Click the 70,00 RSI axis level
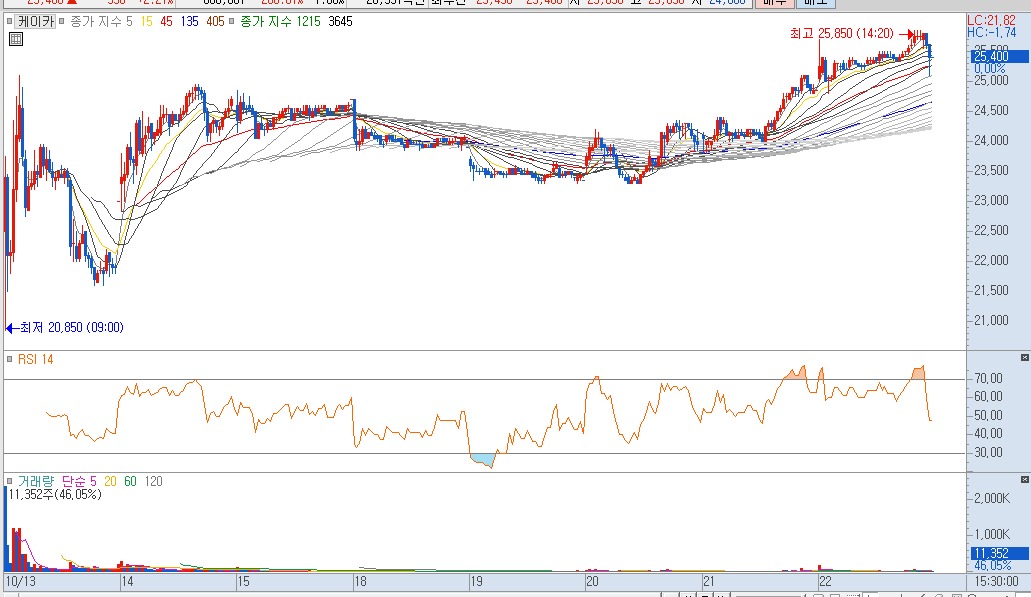 pos(988,378)
